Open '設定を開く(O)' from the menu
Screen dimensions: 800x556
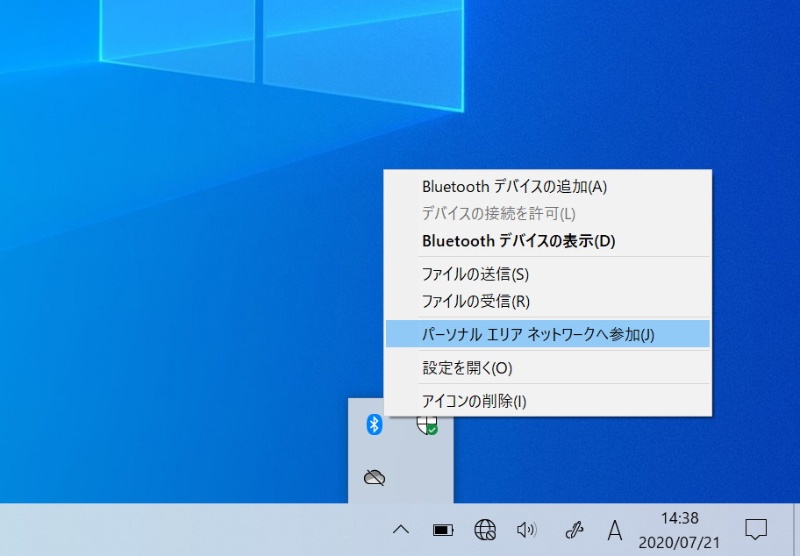point(467,368)
